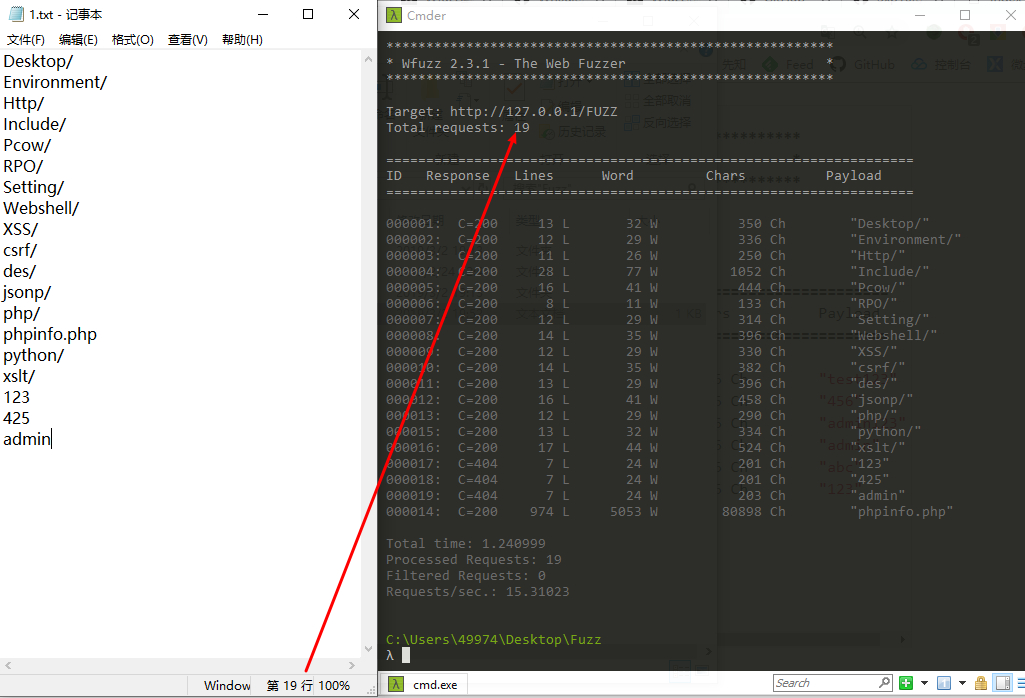Click the Window encoding label in the Notepad status bar
The image size is (1025, 698).
point(227,686)
